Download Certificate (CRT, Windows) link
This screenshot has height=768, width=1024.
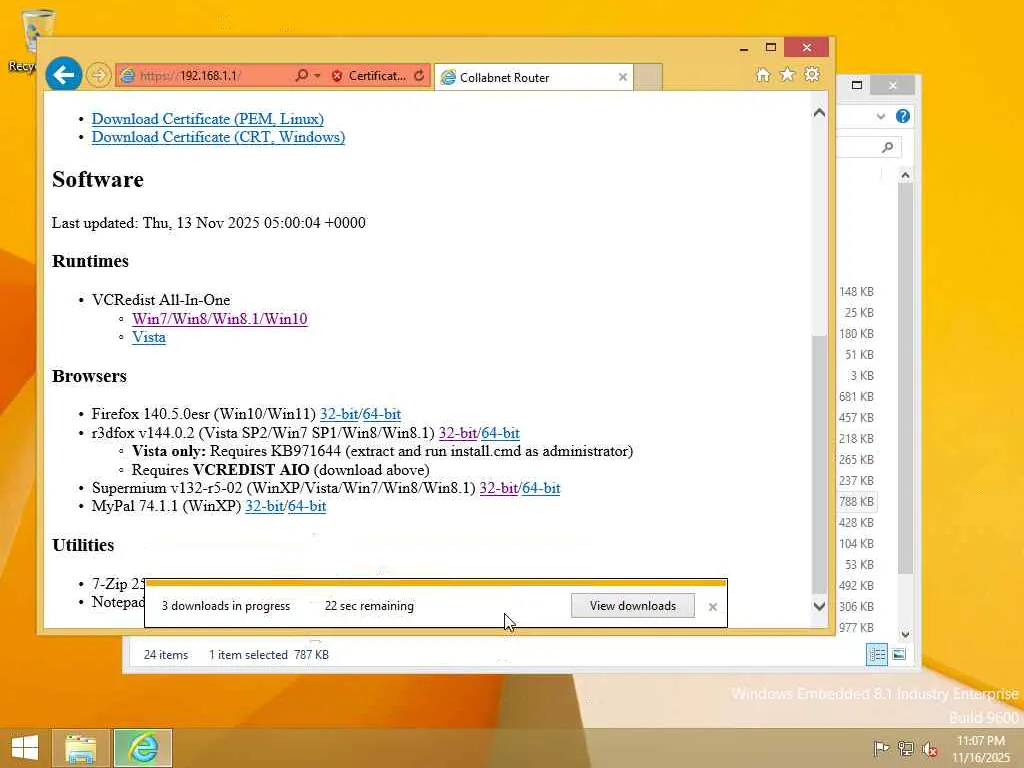point(218,137)
